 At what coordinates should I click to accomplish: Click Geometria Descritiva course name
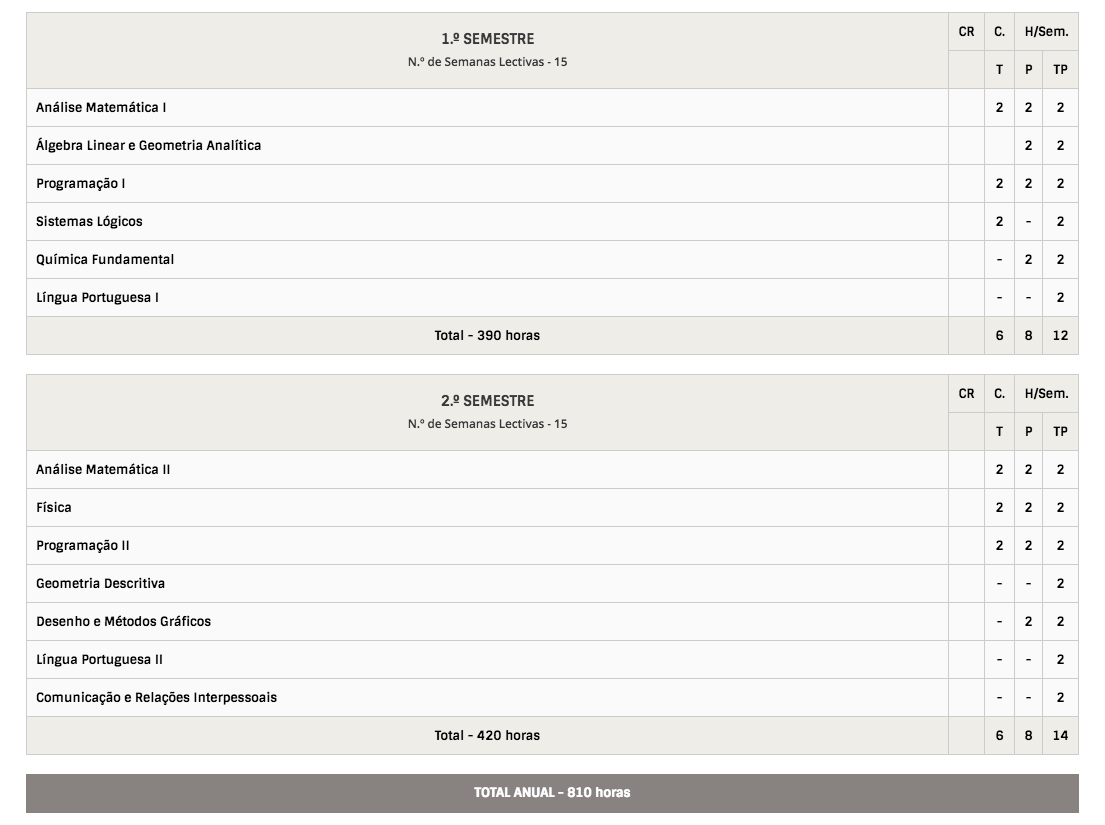click(101, 583)
